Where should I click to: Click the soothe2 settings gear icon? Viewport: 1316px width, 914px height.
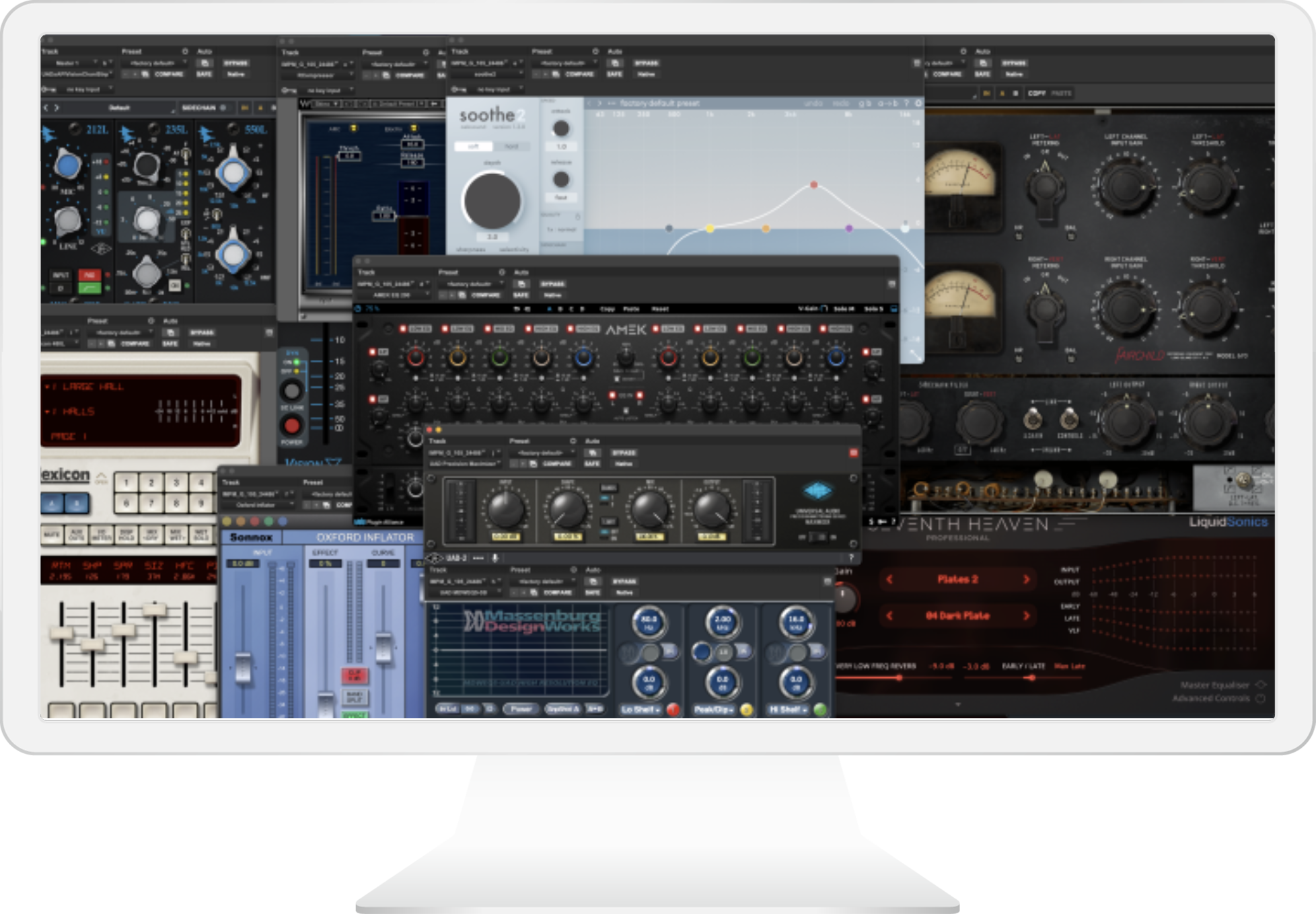[x=918, y=103]
